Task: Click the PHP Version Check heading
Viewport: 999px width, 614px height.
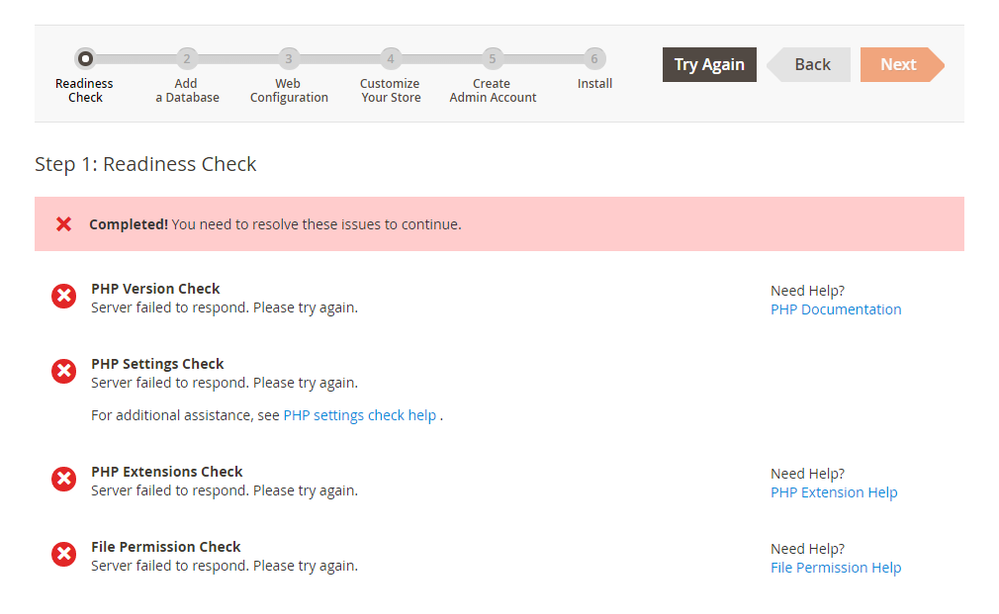Action: tap(155, 289)
